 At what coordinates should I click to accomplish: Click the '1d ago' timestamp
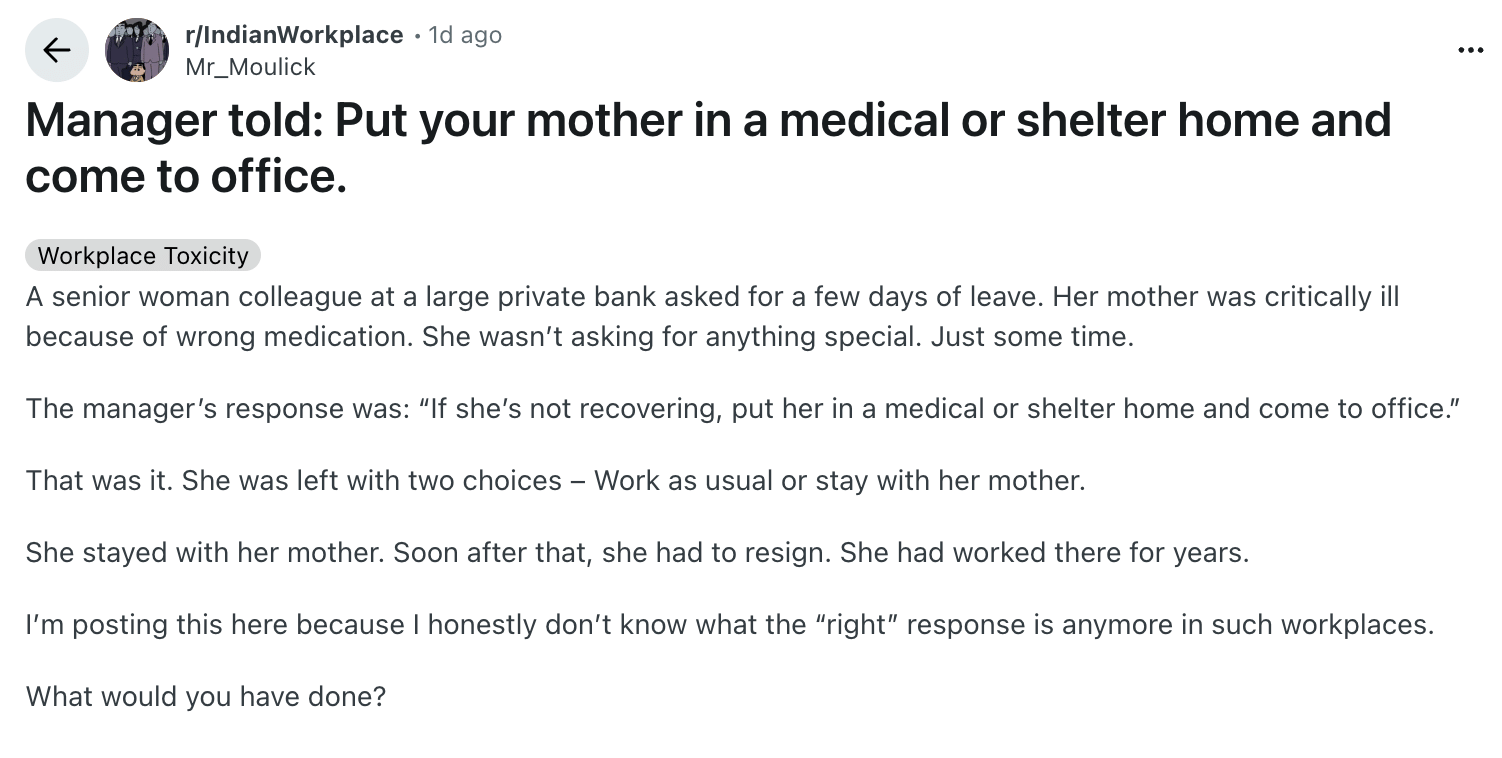tap(464, 35)
